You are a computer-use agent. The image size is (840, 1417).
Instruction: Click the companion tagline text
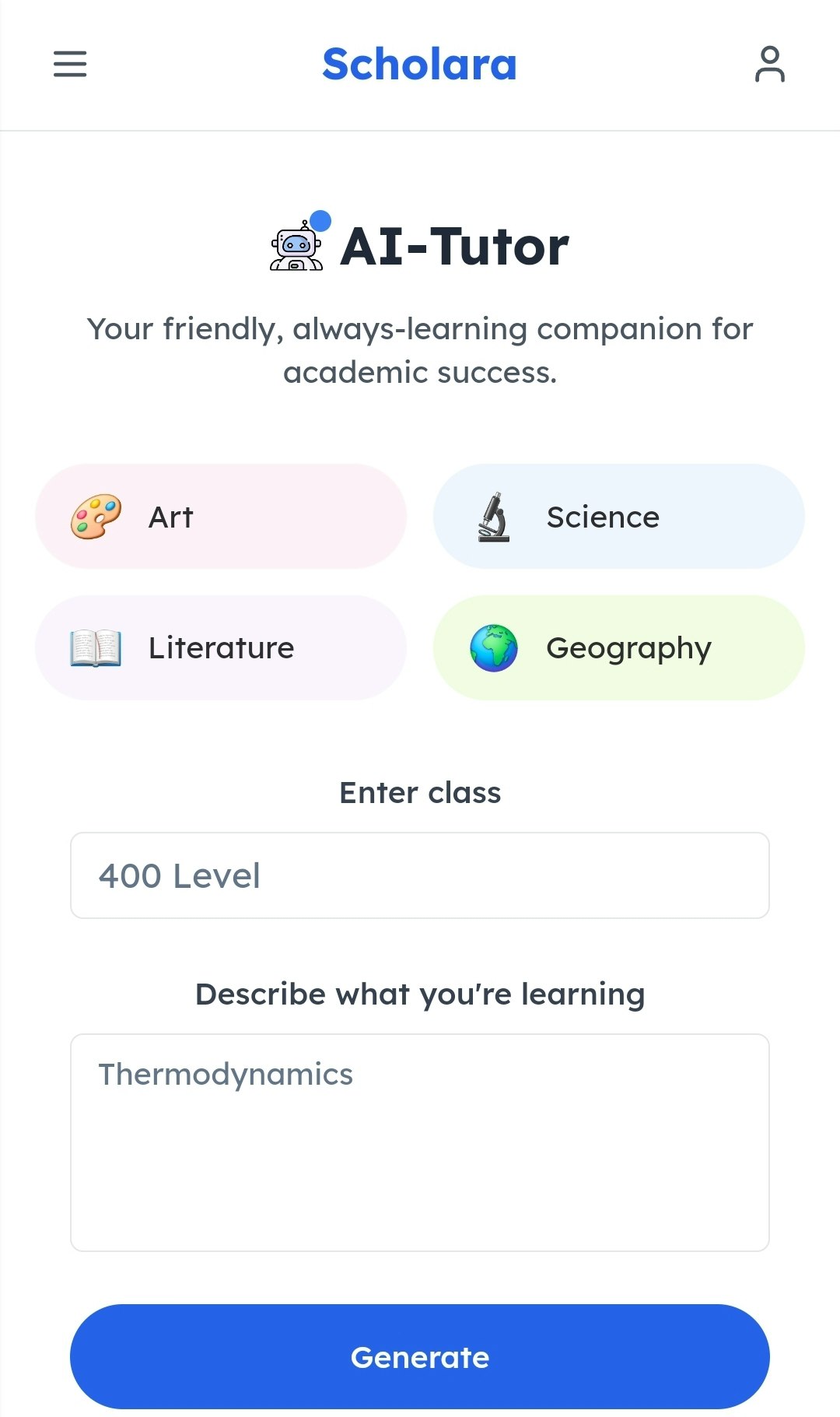pyautogui.click(x=420, y=351)
